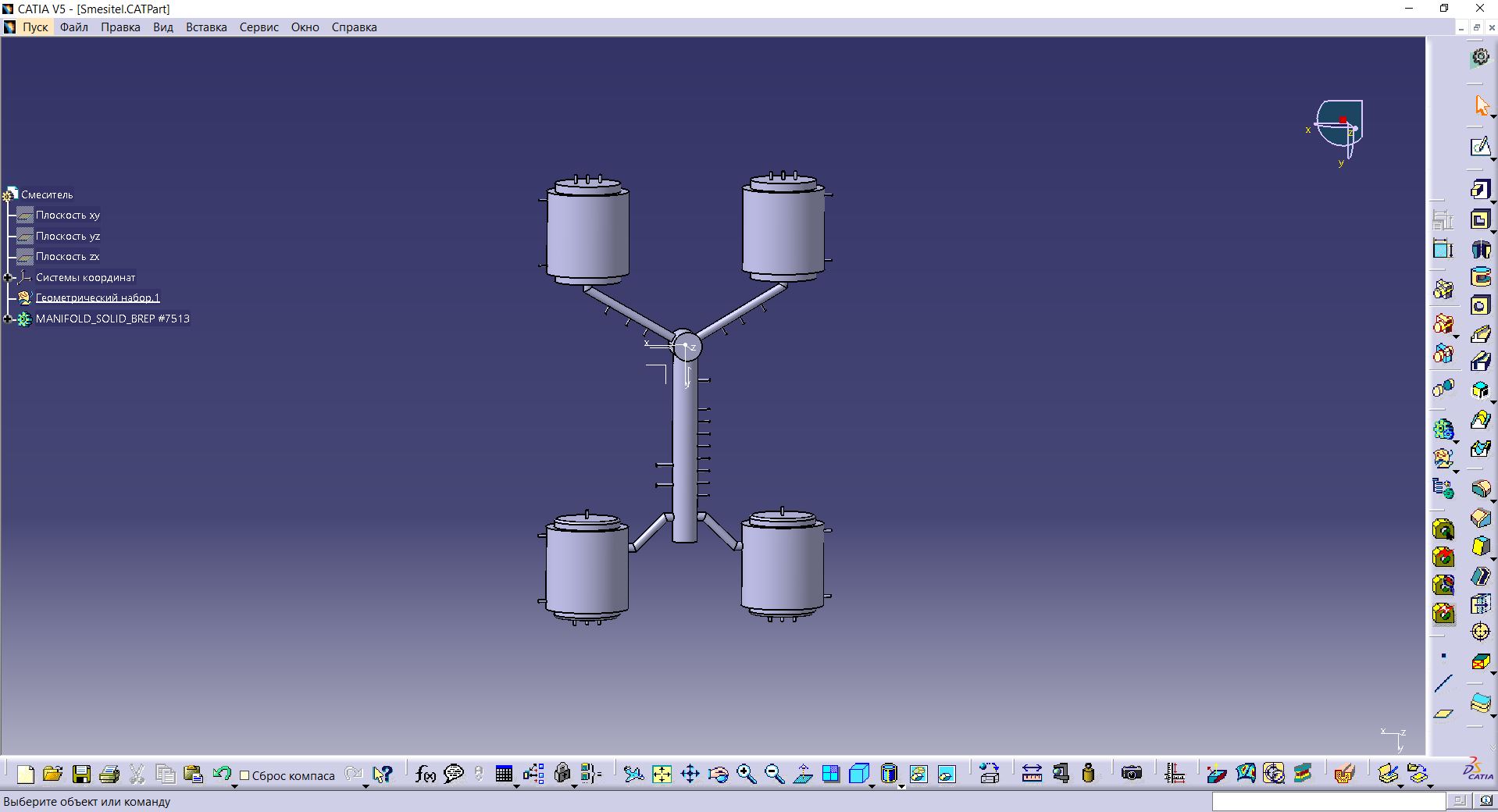Screen dimensions: 1498x812
Task: Select the Groove tool
Action: (1479, 276)
